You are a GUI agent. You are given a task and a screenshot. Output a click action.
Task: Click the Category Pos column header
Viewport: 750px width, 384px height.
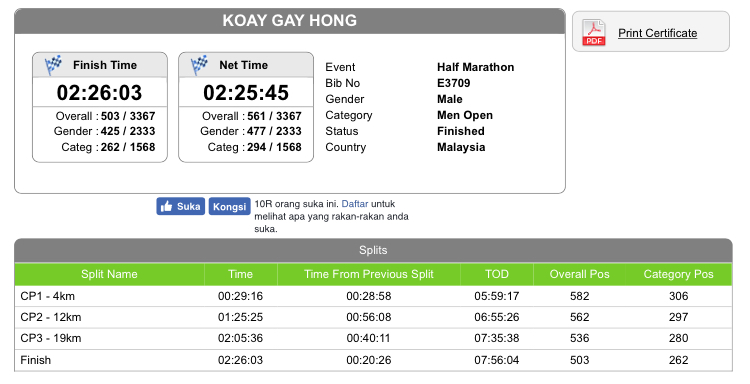pyautogui.click(x=678, y=274)
